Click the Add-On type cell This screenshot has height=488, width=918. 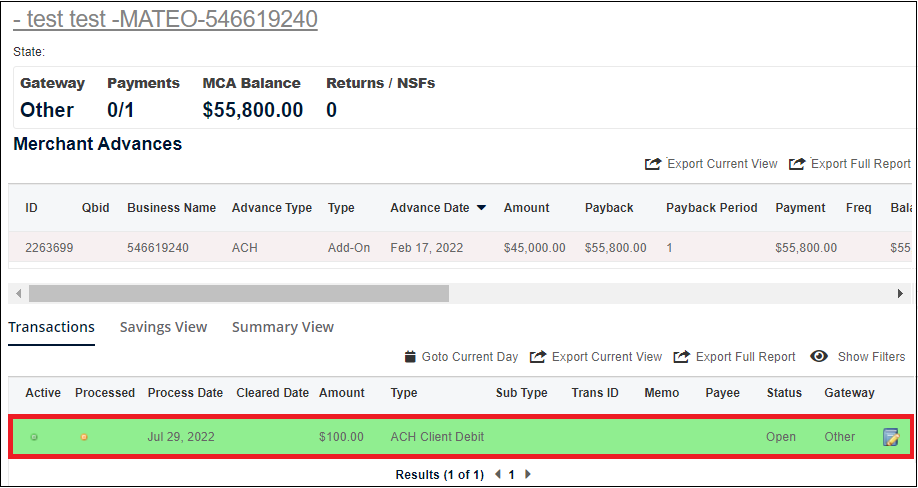click(x=349, y=248)
